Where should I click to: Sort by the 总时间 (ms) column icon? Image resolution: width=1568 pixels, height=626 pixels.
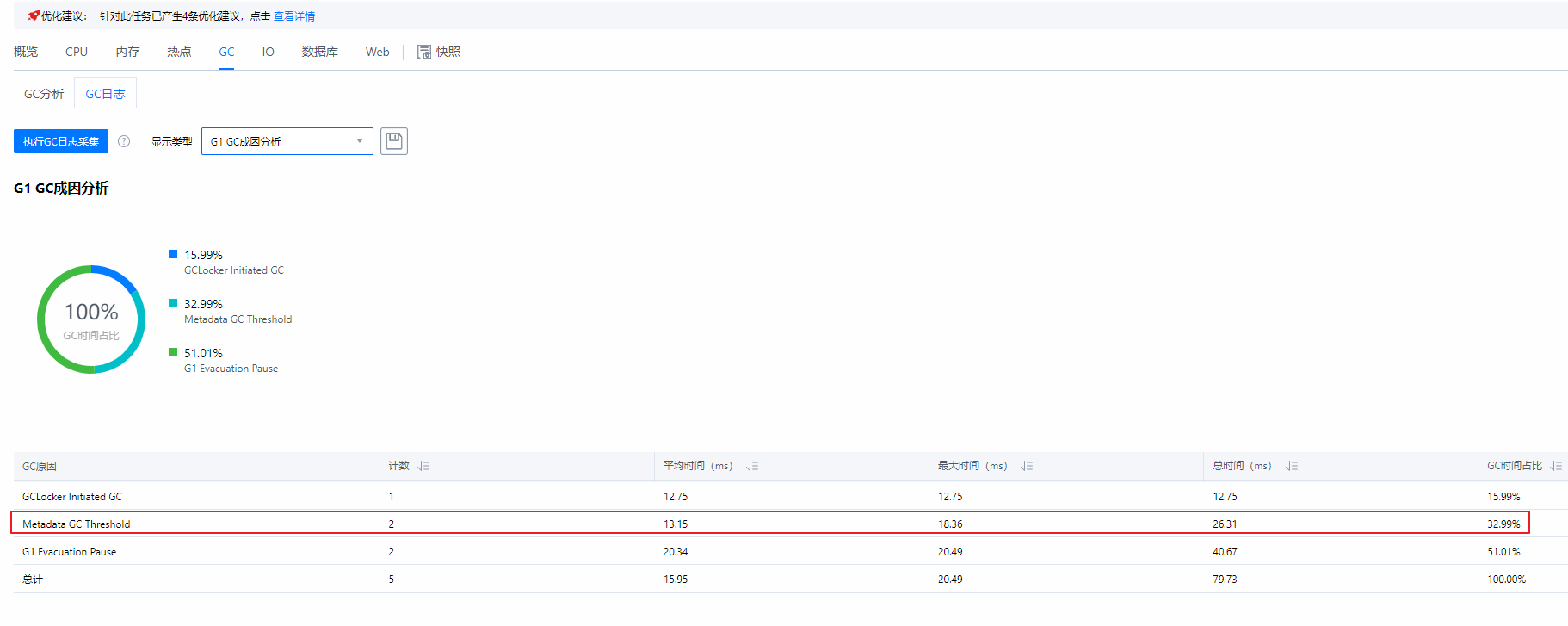pyautogui.click(x=1292, y=466)
